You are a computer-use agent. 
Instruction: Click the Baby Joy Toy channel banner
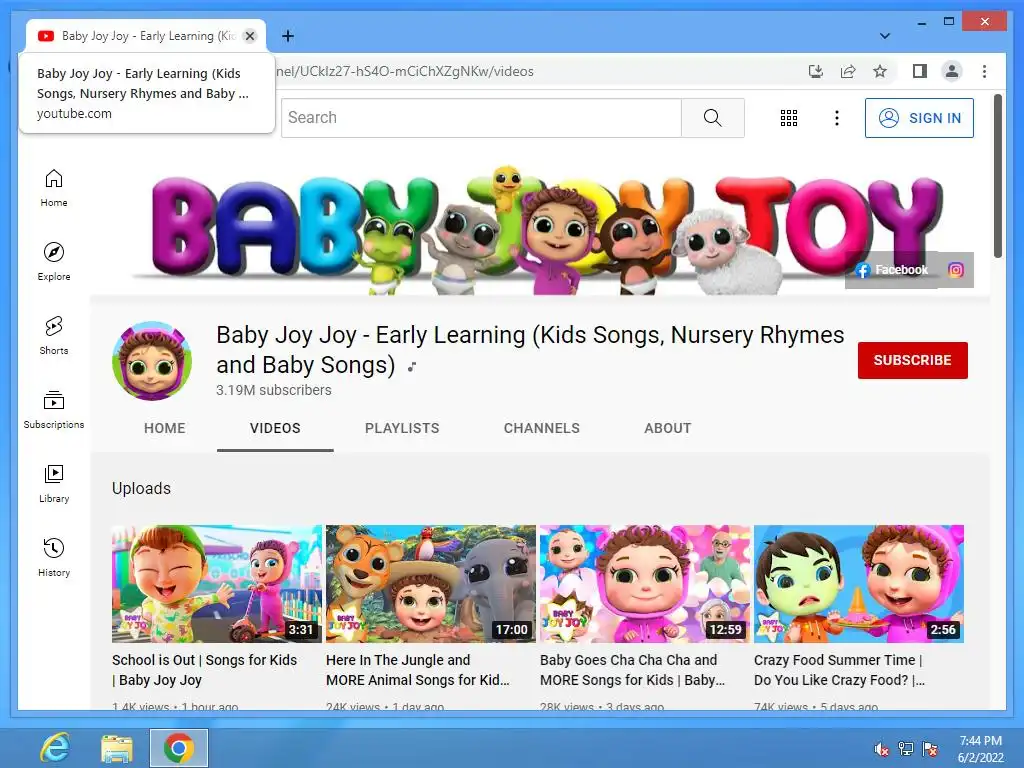539,228
